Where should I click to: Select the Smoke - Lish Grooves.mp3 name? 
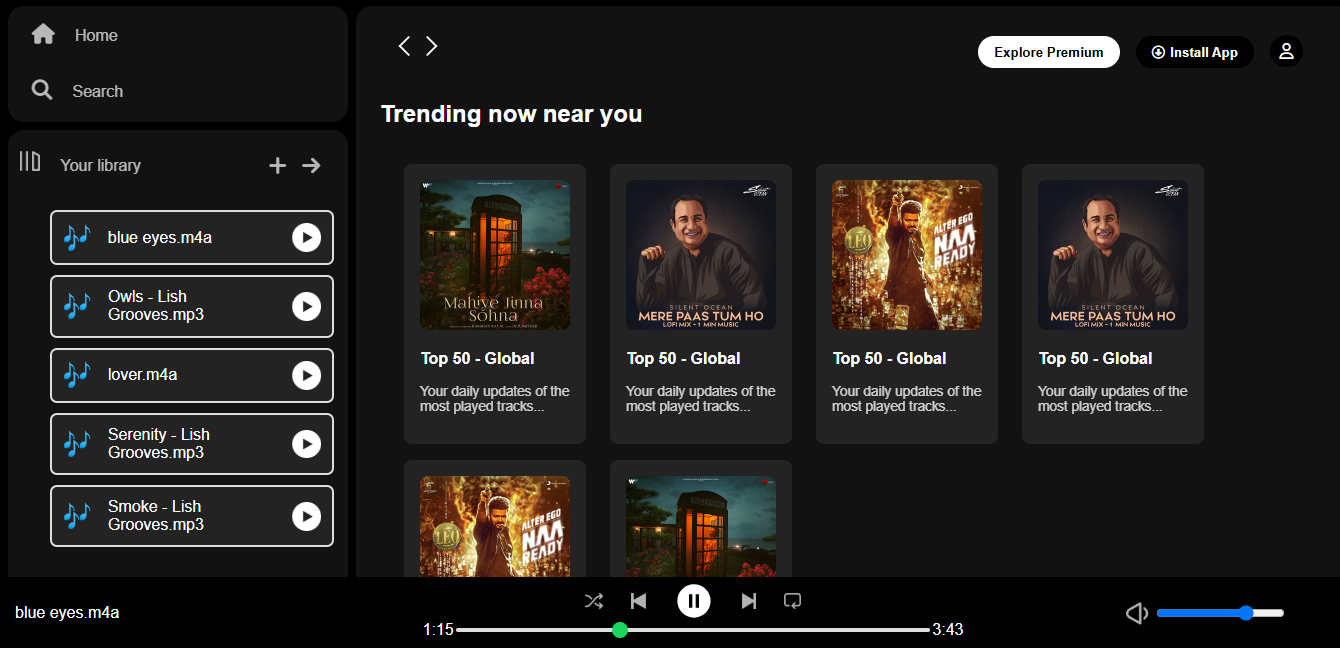click(x=156, y=515)
